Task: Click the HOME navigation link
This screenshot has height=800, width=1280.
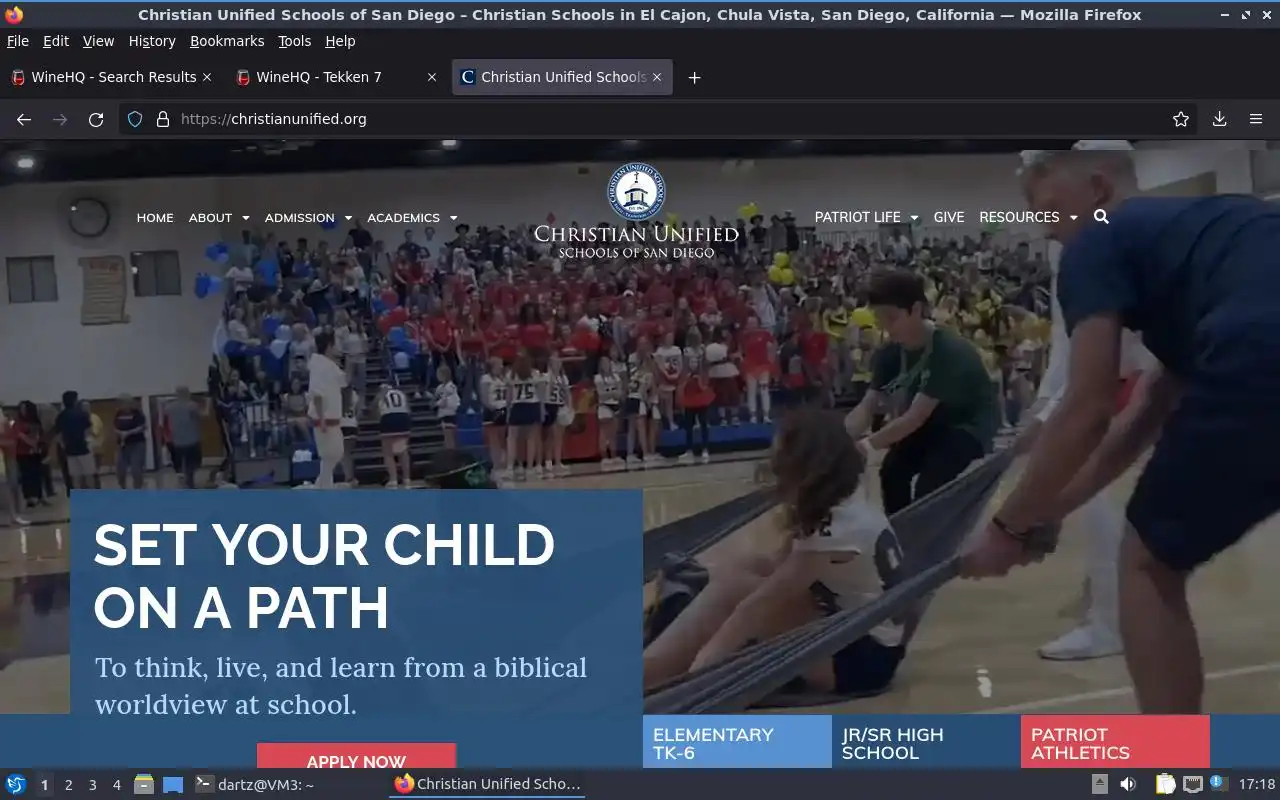Action: 155,218
